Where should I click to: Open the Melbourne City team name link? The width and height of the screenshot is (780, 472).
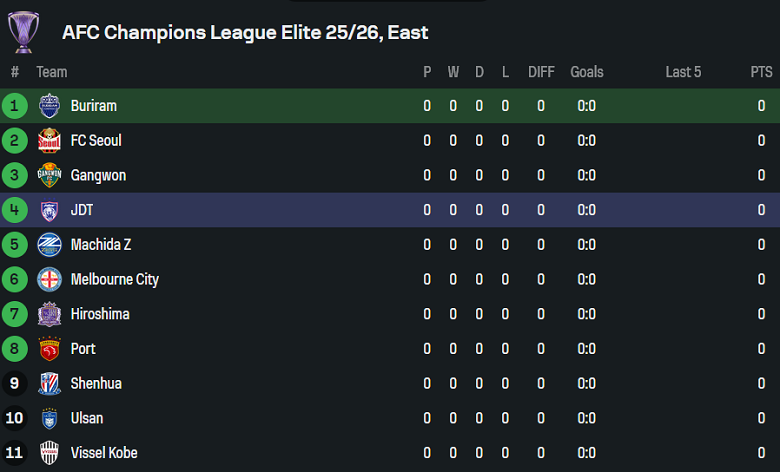point(114,279)
